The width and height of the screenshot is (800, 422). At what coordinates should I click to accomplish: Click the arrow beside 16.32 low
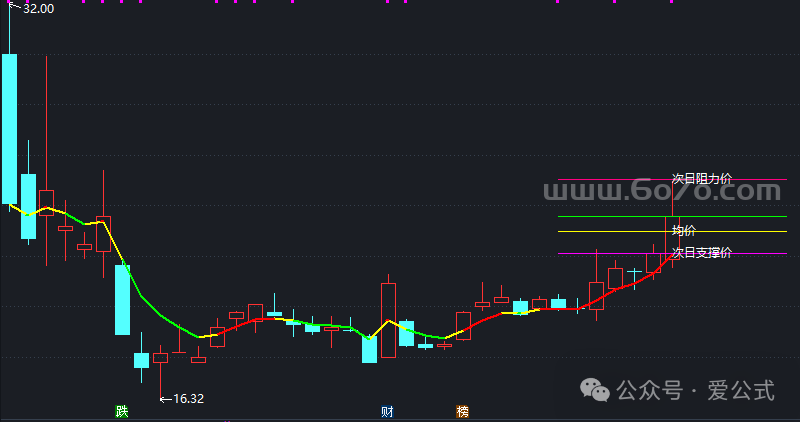tap(166, 399)
